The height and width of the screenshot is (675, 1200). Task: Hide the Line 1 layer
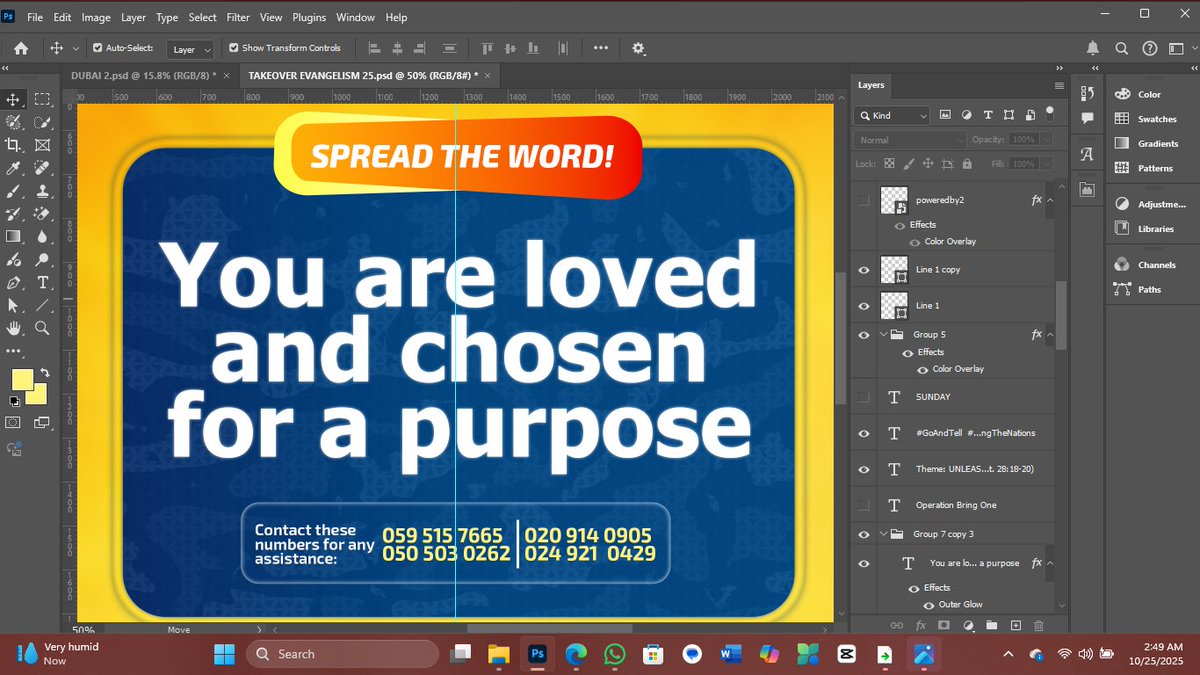863,305
